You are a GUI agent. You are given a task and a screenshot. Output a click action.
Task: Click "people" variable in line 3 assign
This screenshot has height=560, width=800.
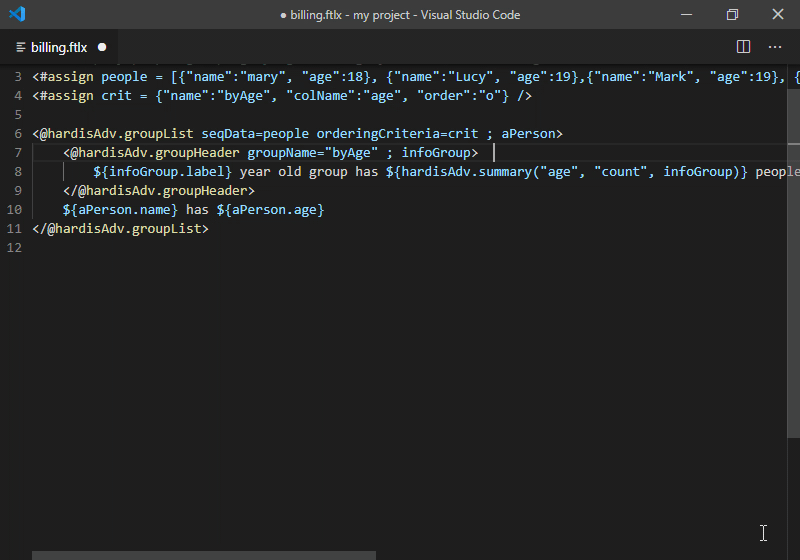(124, 77)
